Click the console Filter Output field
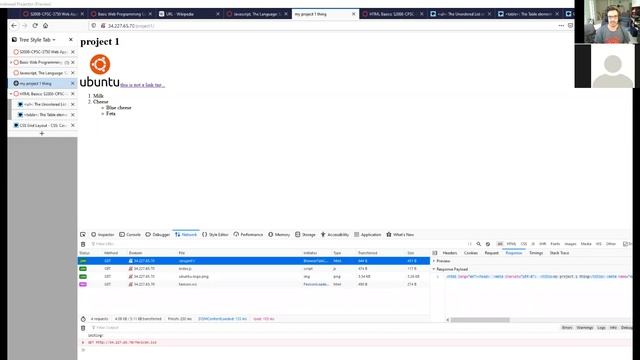Image resolution: width=640 pixels, height=360 pixels. click(322, 328)
